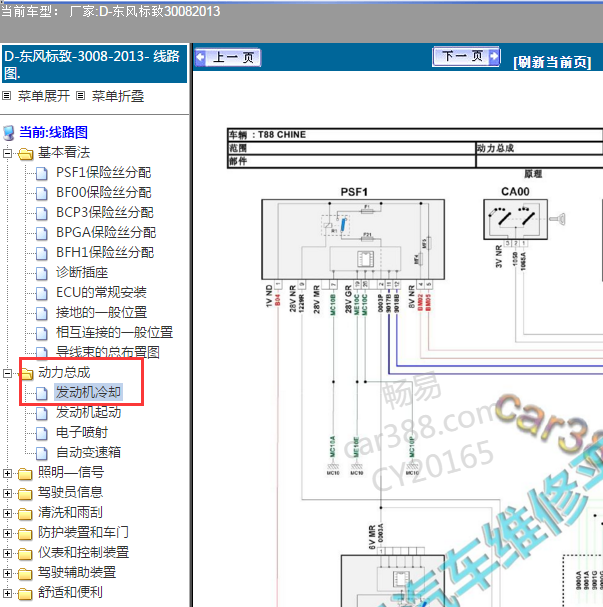Expand the 仪表和控制装置 folder
603x607 pixels.
7,553
